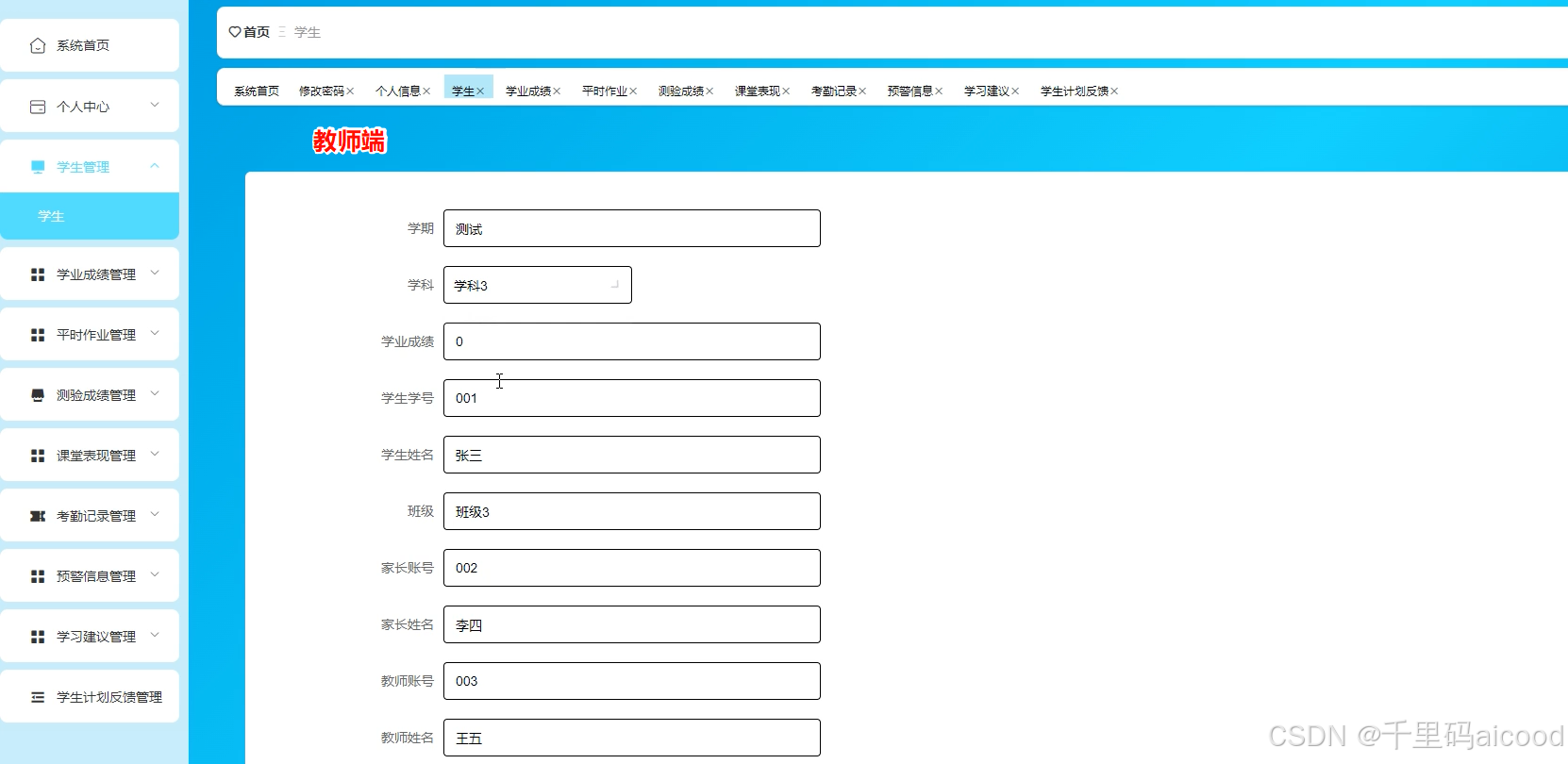Viewport: 1568px width, 764px height.
Task: Switch to the 考勤记录 tab
Action: (834, 91)
